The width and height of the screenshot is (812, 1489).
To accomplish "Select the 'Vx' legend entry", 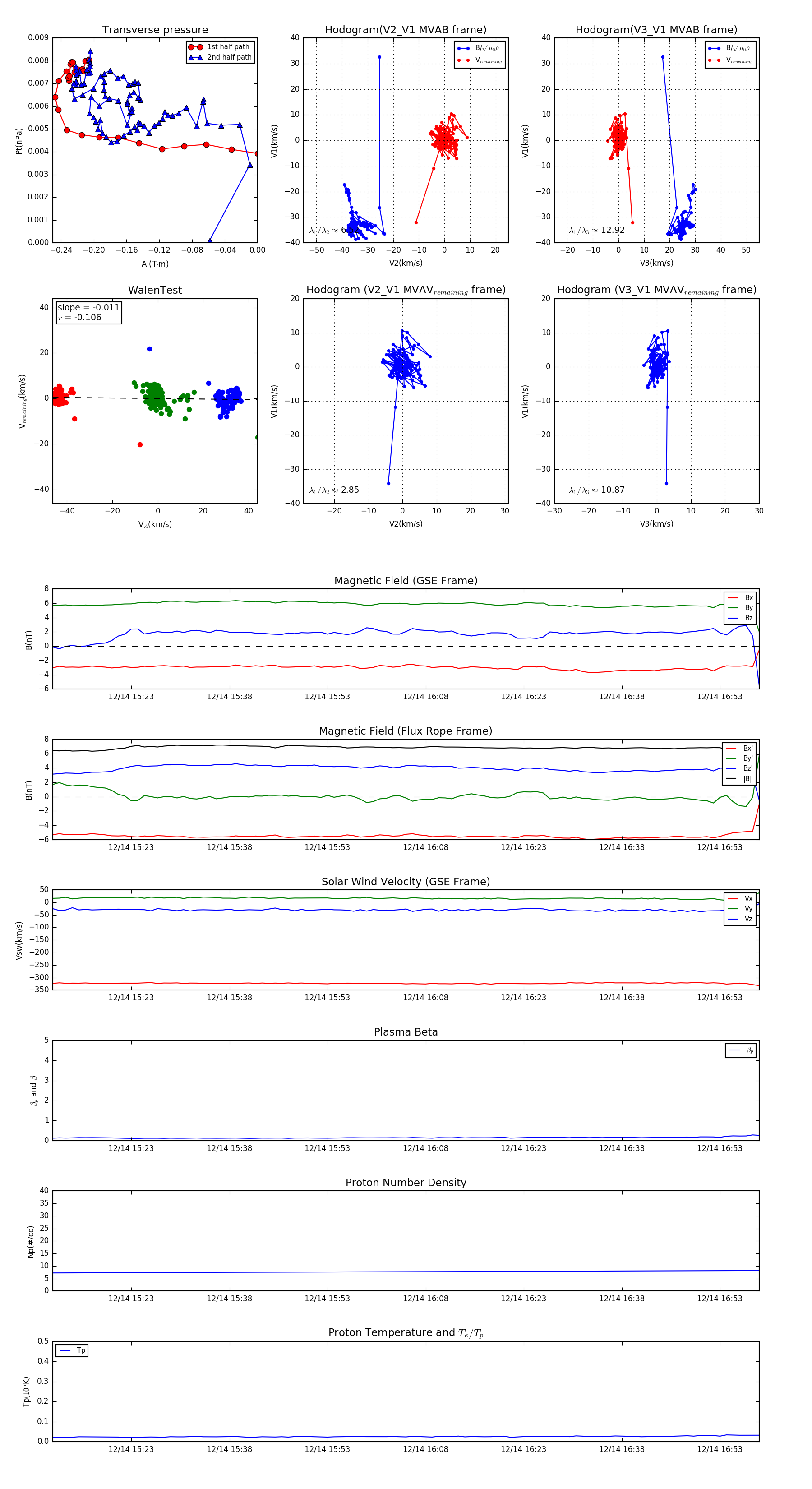I will click(740, 899).
